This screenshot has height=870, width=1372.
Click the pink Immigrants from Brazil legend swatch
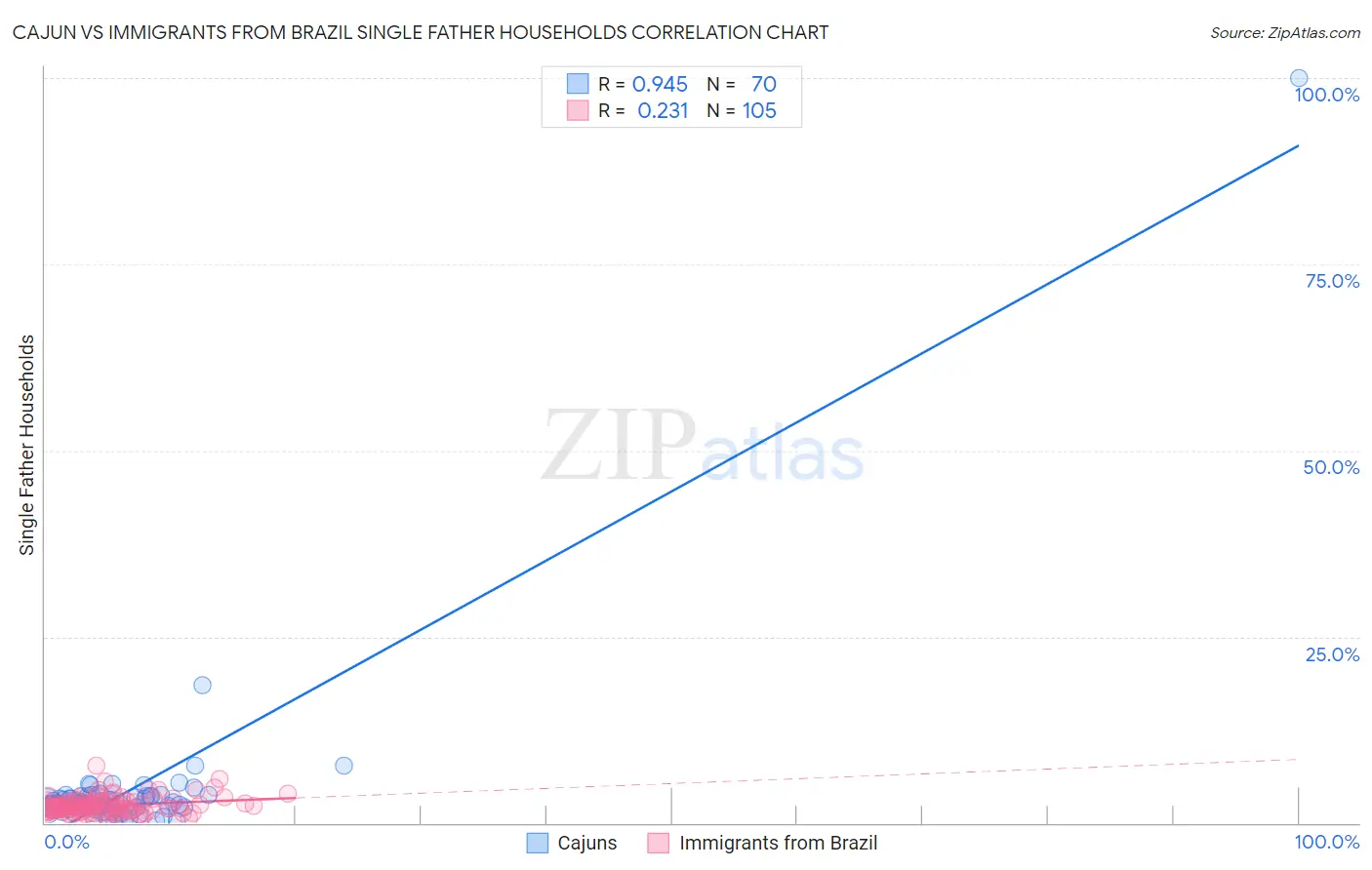[x=659, y=843]
